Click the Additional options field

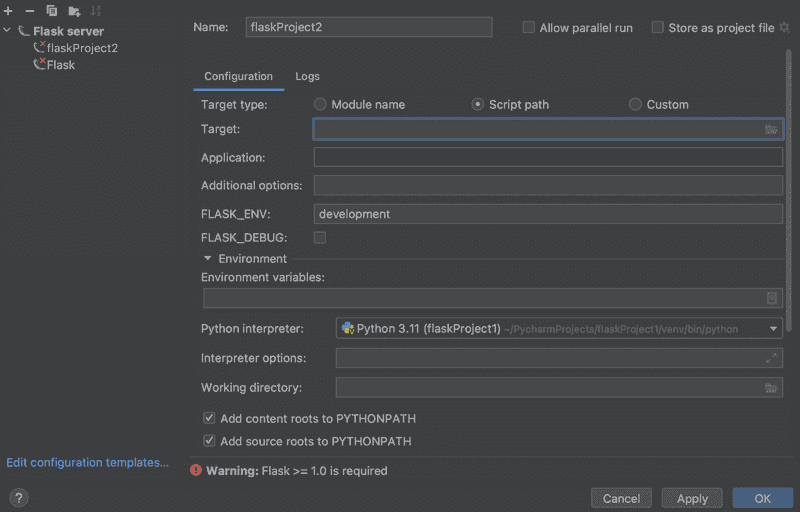(x=548, y=186)
